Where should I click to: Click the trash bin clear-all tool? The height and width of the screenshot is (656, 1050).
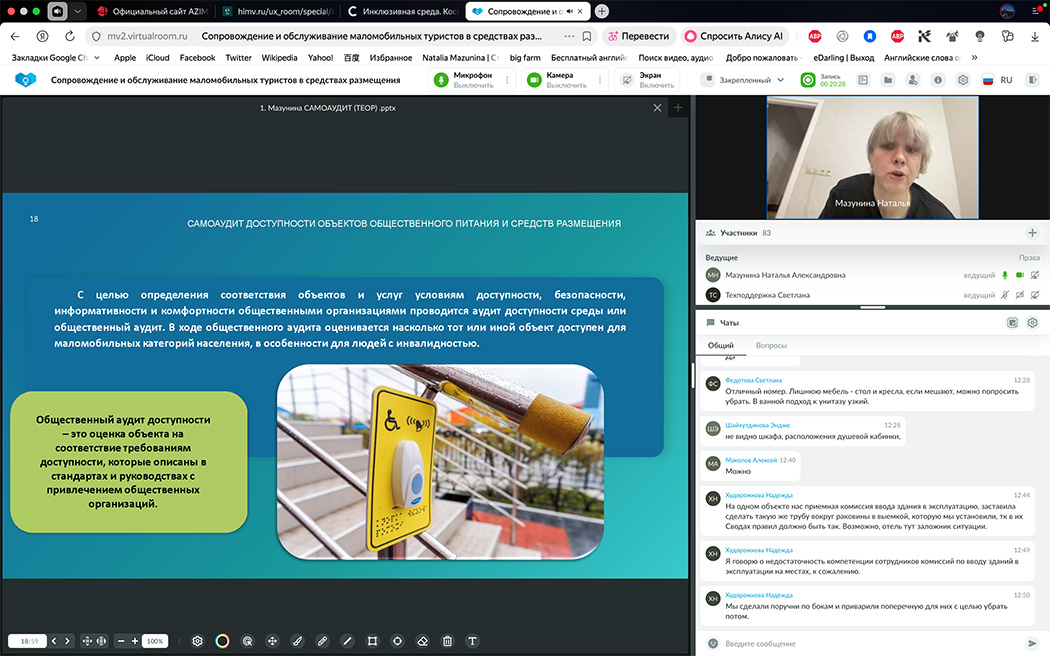pyautogui.click(x=447, y=641)
